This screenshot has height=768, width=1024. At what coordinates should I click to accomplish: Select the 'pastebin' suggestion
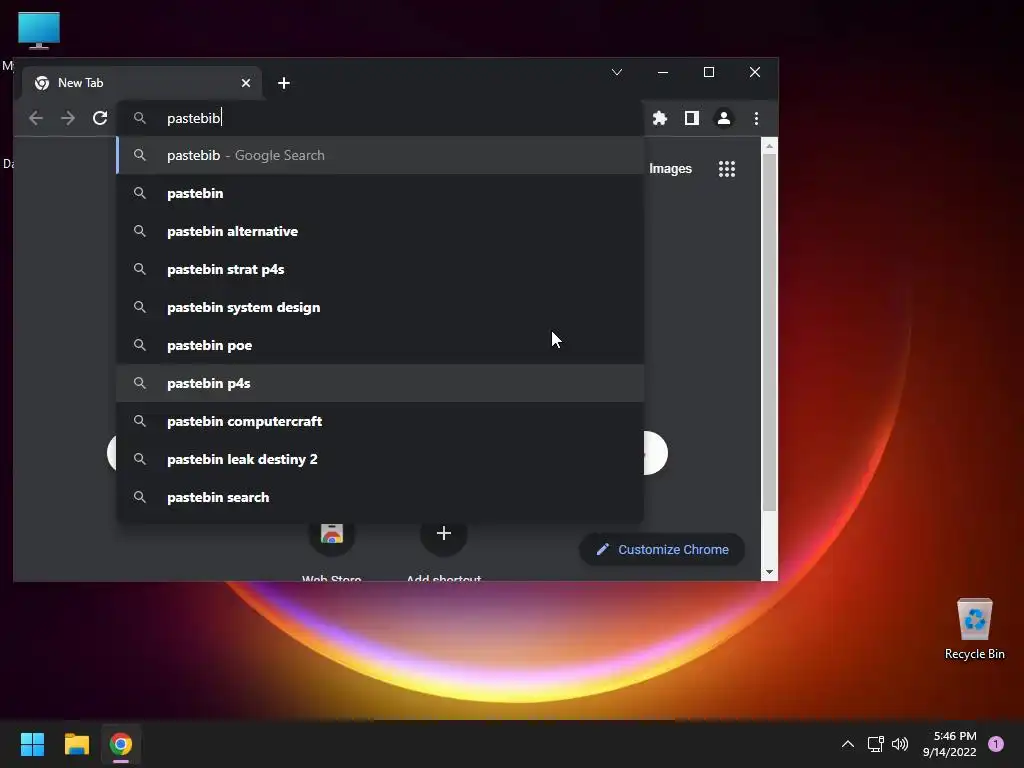(x=380, y=193)
